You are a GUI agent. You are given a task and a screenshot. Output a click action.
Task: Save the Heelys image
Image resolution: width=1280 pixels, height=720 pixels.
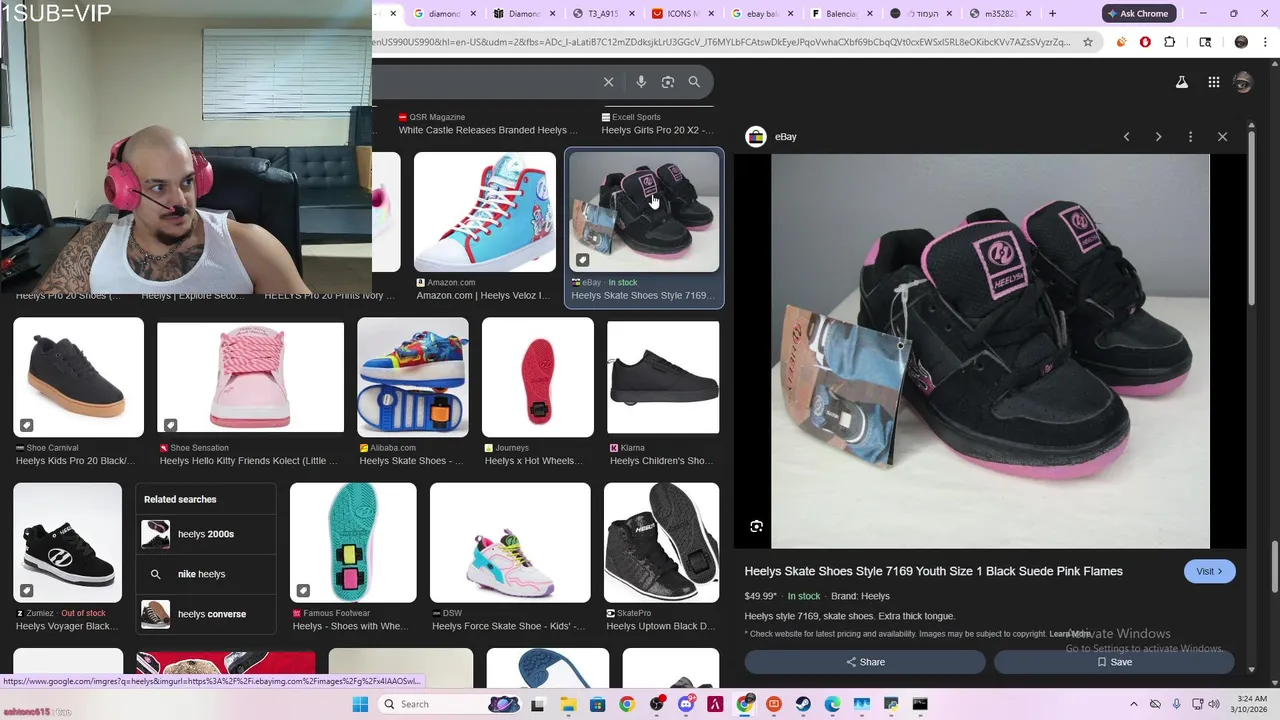[x=1114, y=662]
